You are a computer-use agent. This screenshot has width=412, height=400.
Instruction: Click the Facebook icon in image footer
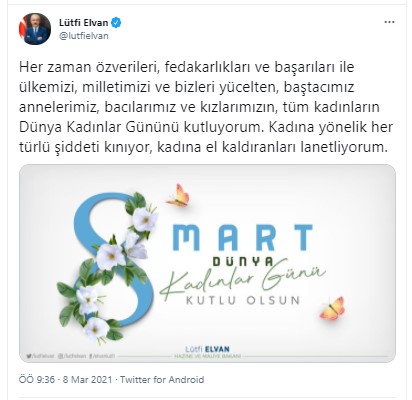(x=91, y=356)
